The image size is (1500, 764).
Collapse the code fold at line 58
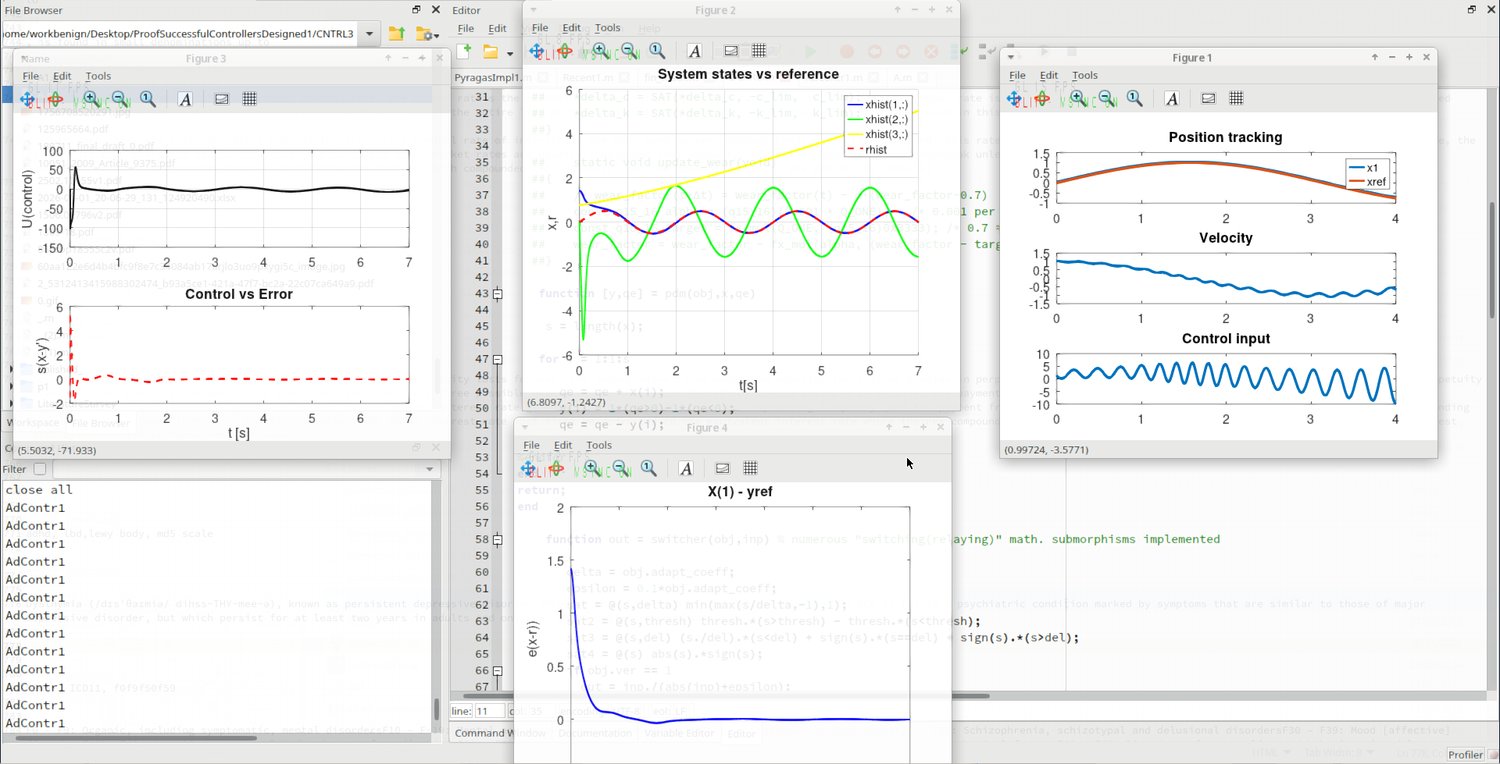497,540
